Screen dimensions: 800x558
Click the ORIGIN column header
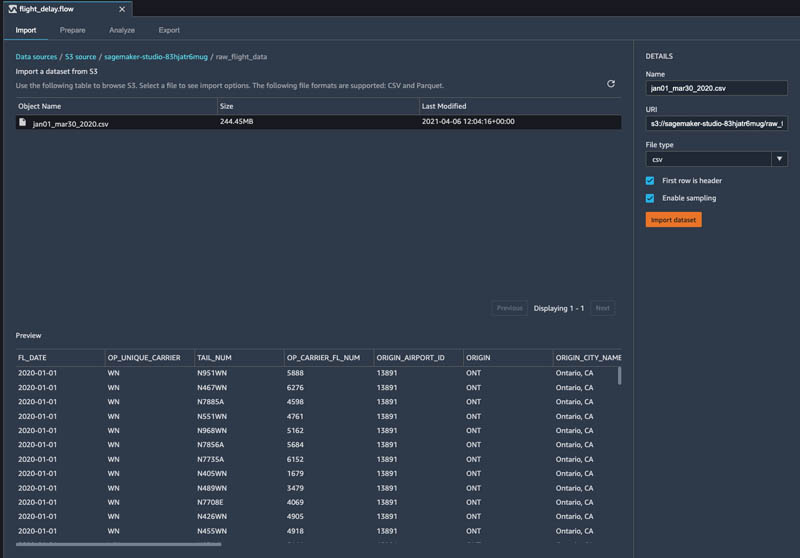pos(478,358)
